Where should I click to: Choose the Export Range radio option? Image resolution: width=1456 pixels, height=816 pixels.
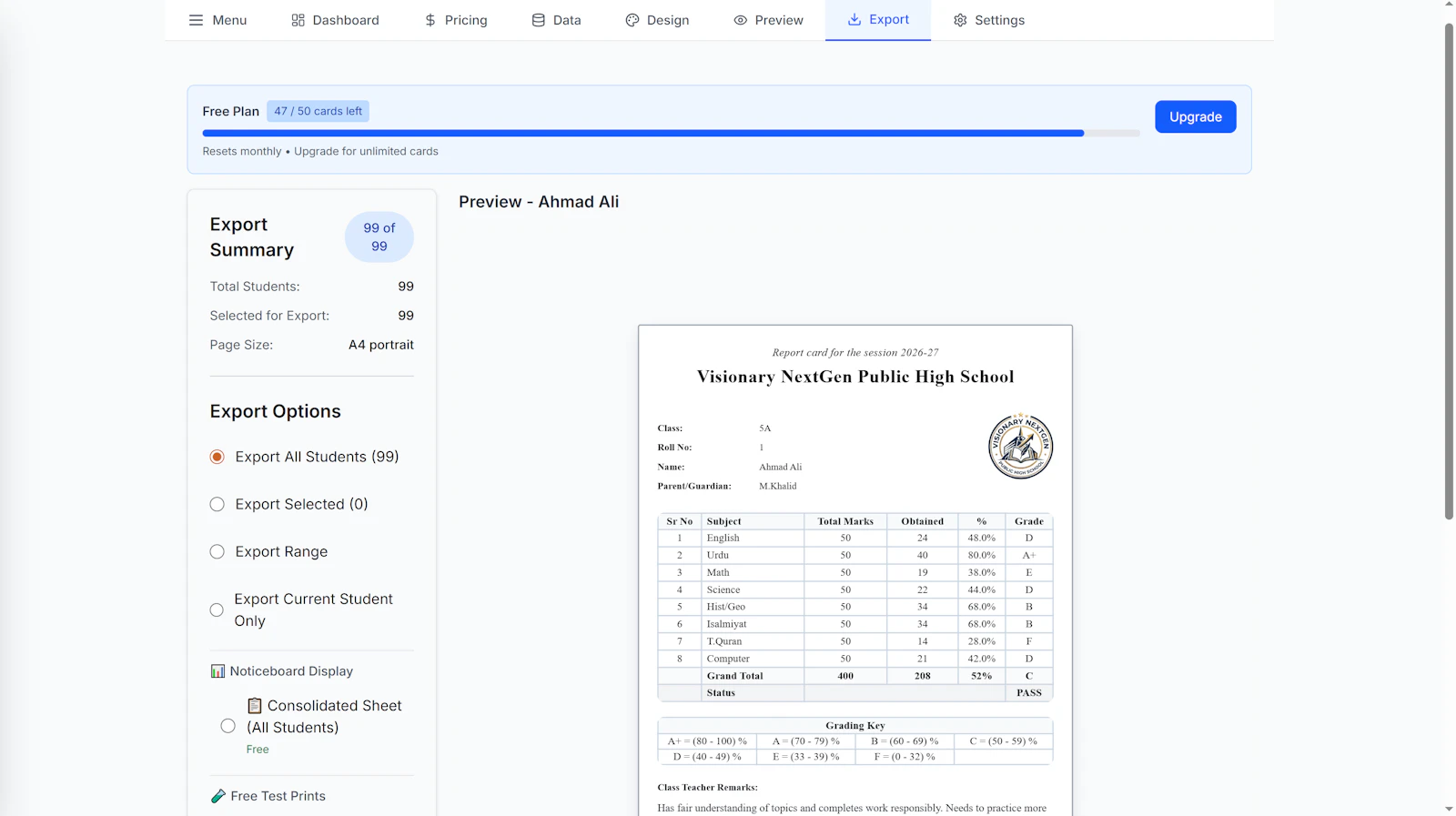(x=217, y=551)
